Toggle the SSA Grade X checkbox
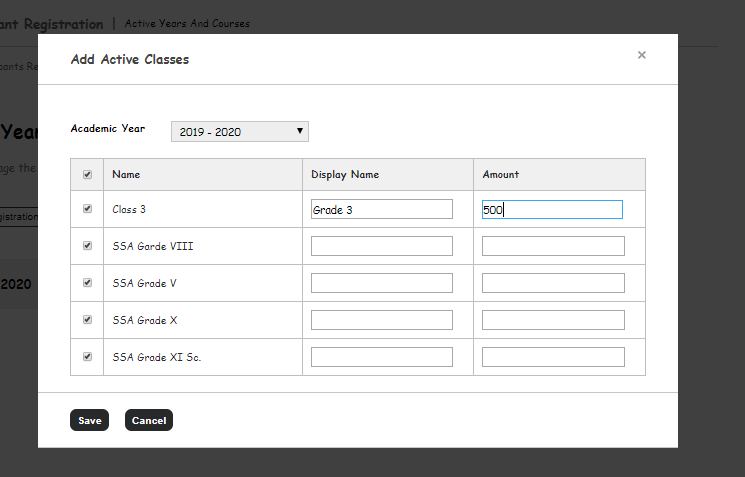Screen dimensions: 745x477 (87, 320)
